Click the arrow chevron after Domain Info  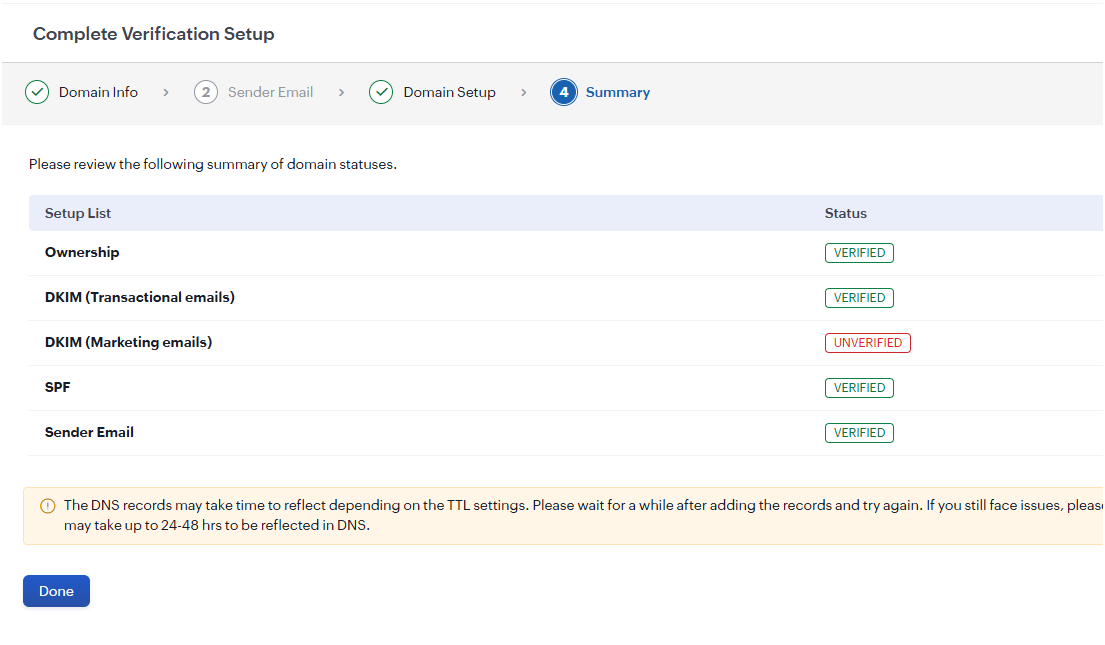click(166, 92)
